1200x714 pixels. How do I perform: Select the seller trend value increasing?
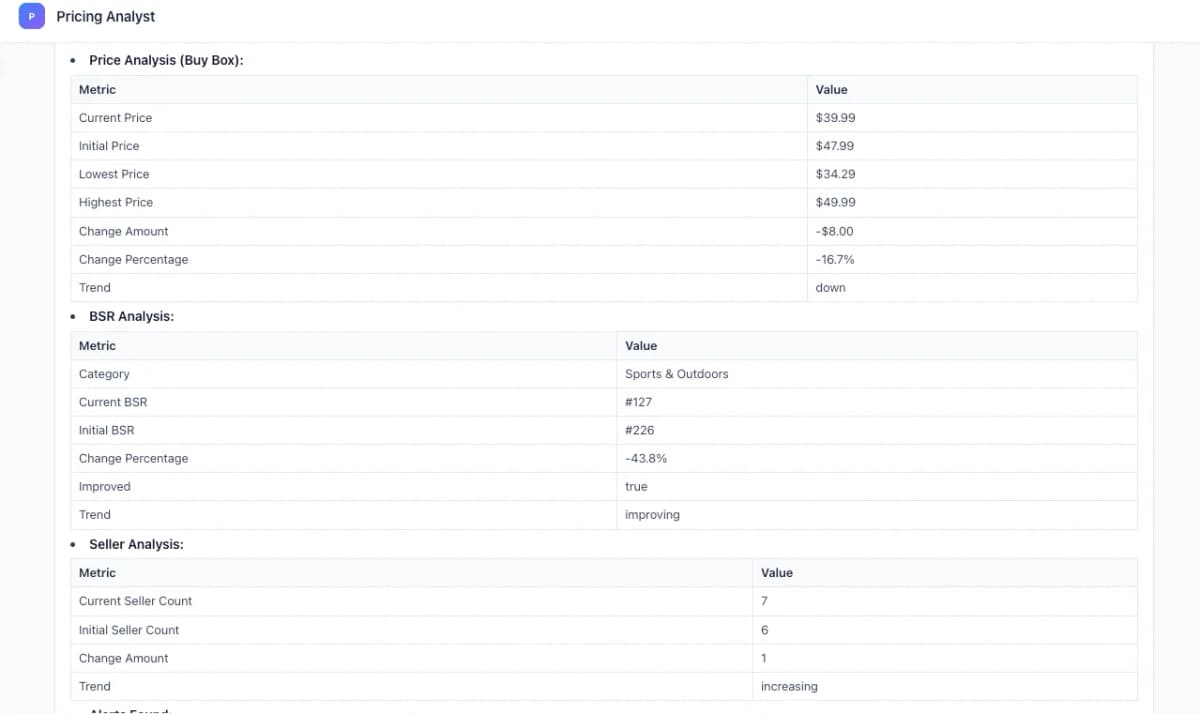point(789,687)
